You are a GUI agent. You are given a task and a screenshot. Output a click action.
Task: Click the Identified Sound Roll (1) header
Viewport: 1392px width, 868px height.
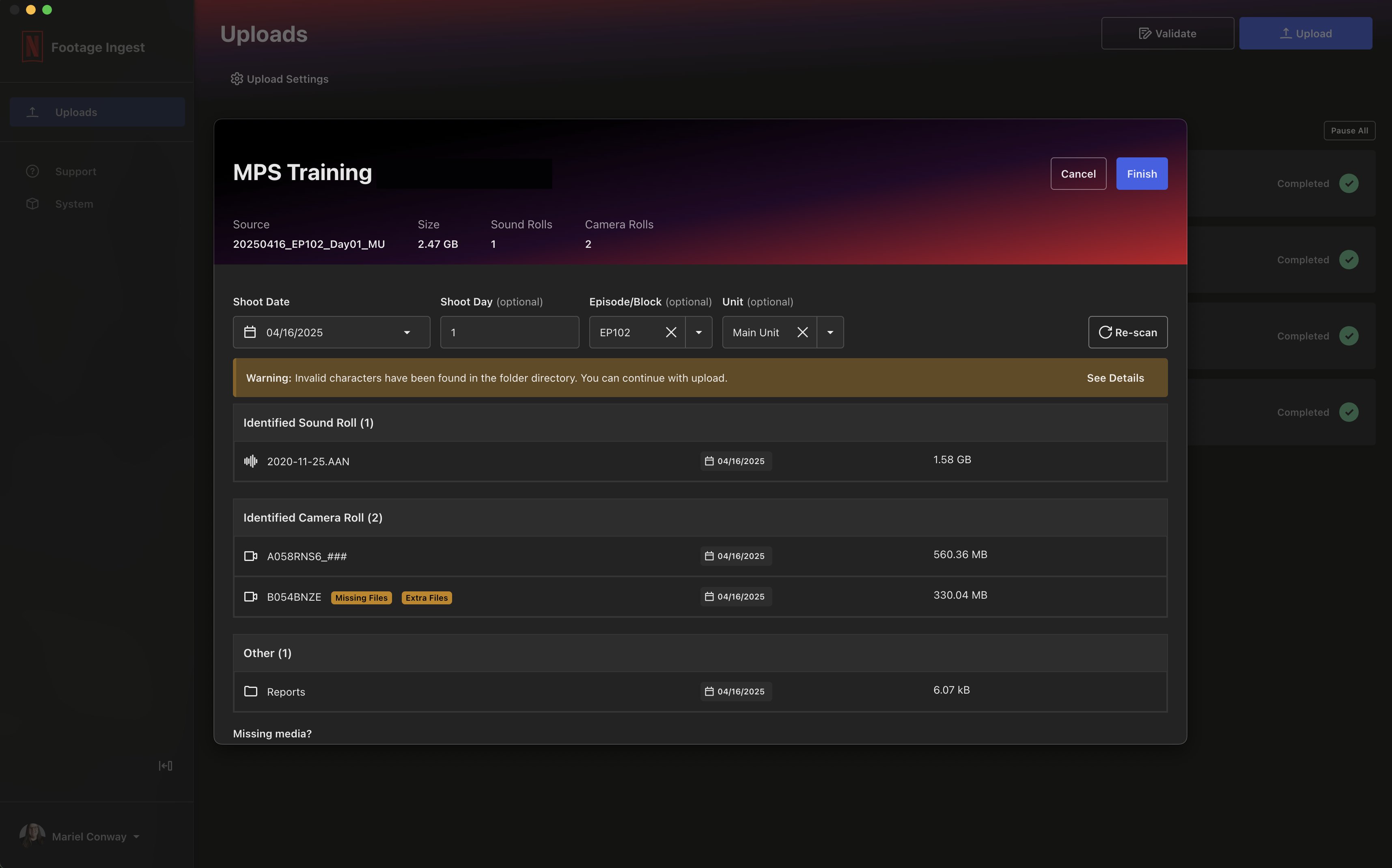point(308,423)
